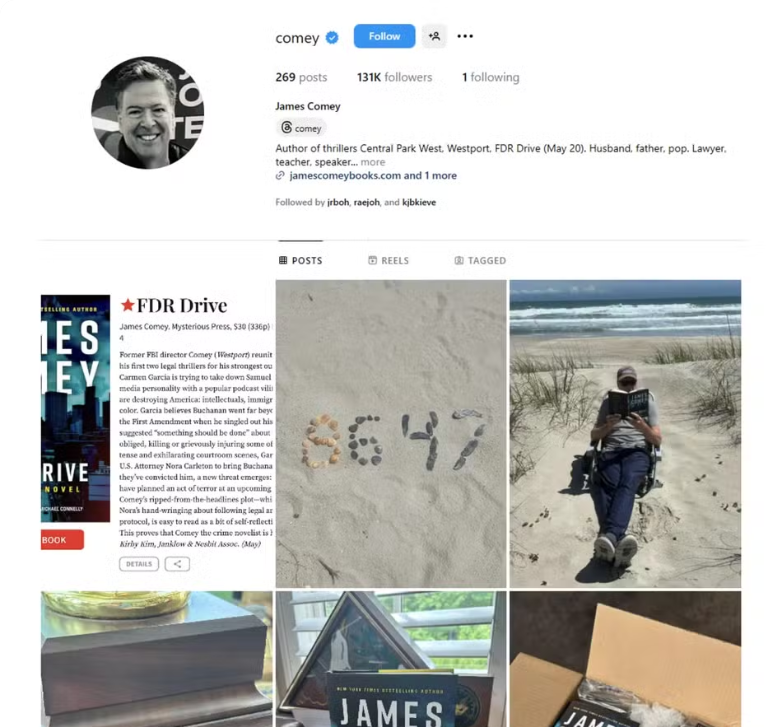771x727 pixels.
Task: Switch to the POSTS tab
Action: tap(300, 260)
